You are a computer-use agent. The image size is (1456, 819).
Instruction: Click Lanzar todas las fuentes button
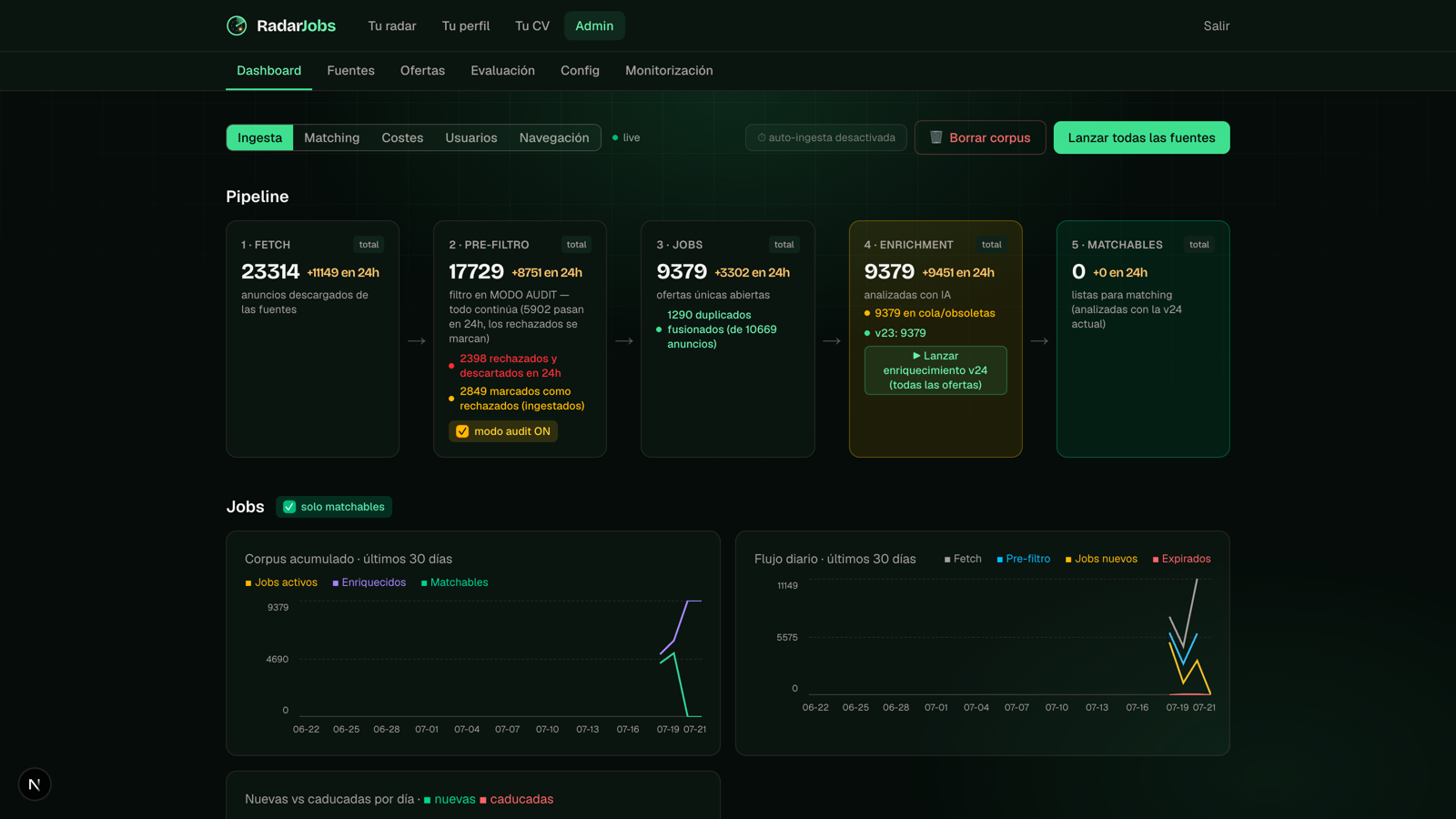click(1142, 137)
